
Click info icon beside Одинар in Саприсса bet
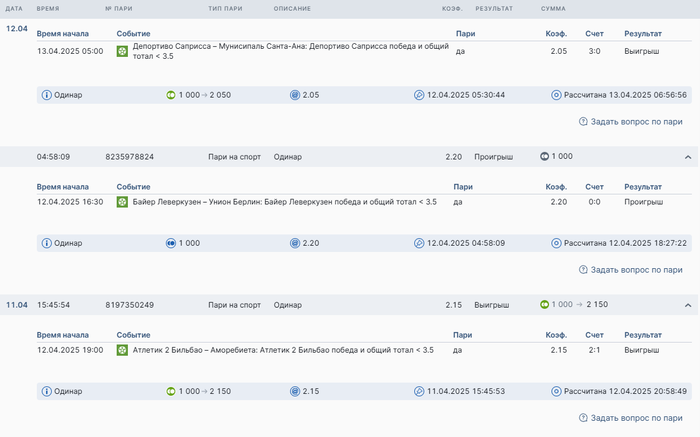click(x=46, y=95)
